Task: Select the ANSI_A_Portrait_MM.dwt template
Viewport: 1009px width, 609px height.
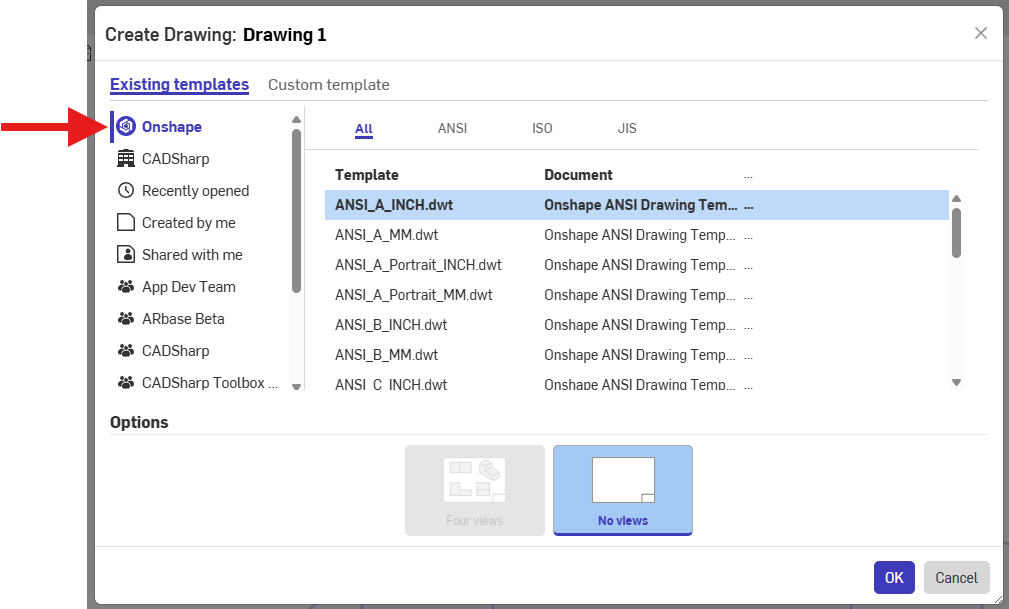Action: [x=636, y=295]
